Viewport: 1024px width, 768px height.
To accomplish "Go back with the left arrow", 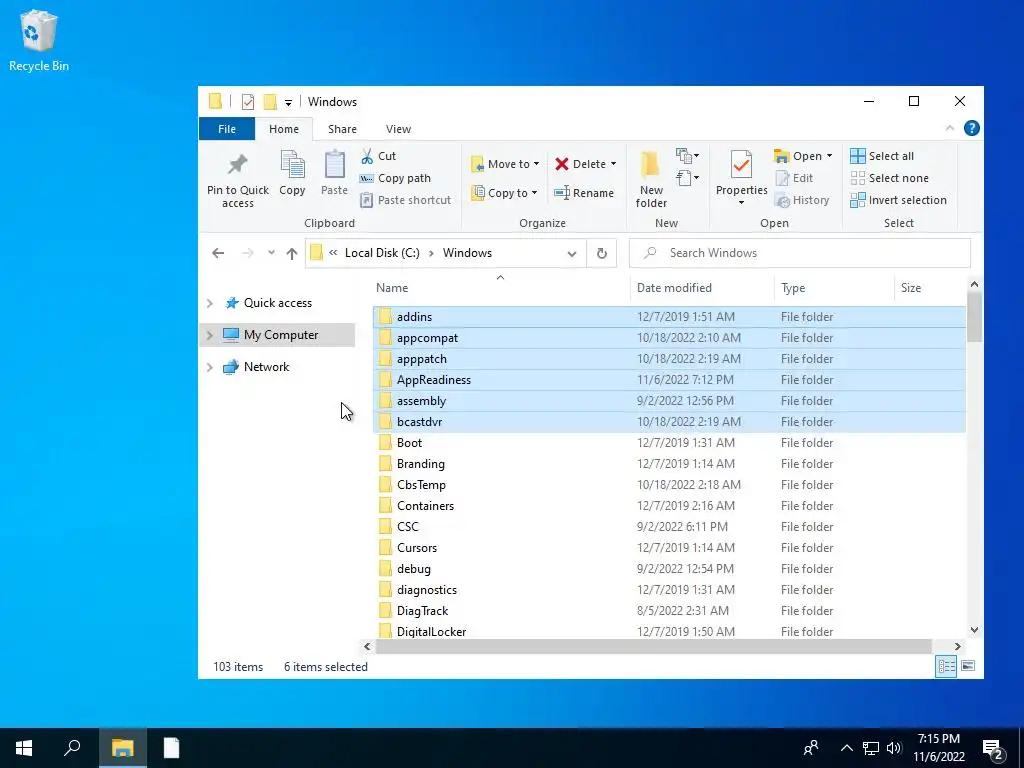I will pyautogui.click(x=218, y=253).
